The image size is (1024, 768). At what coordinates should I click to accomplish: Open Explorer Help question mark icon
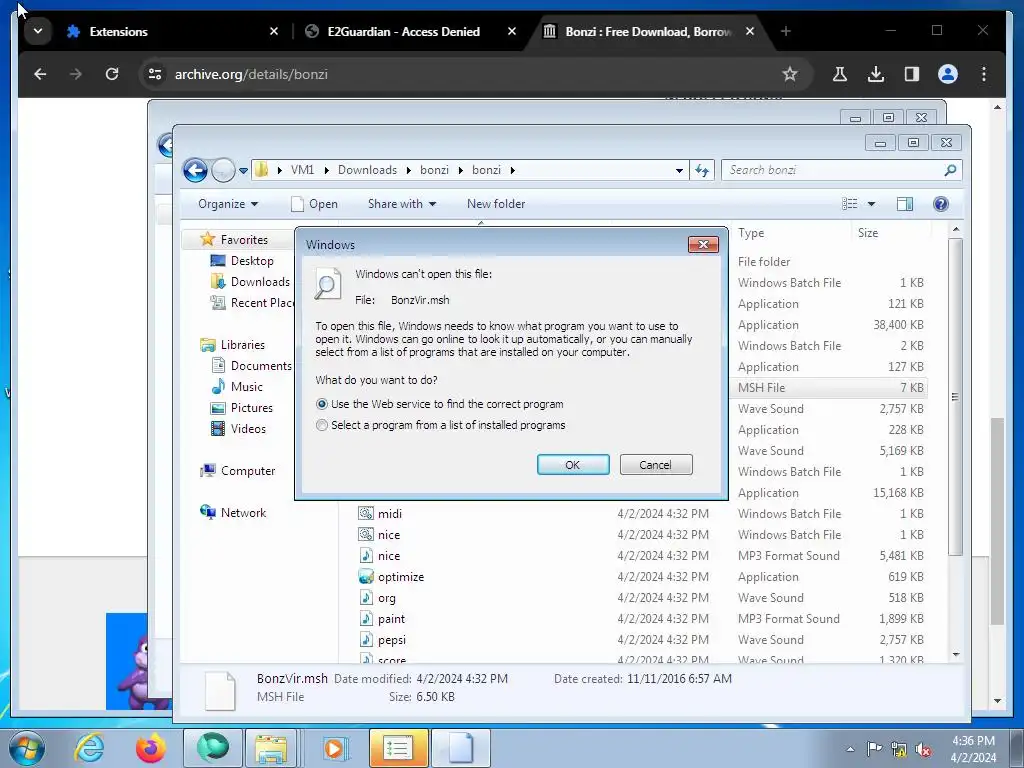click(x=940, y=204)
